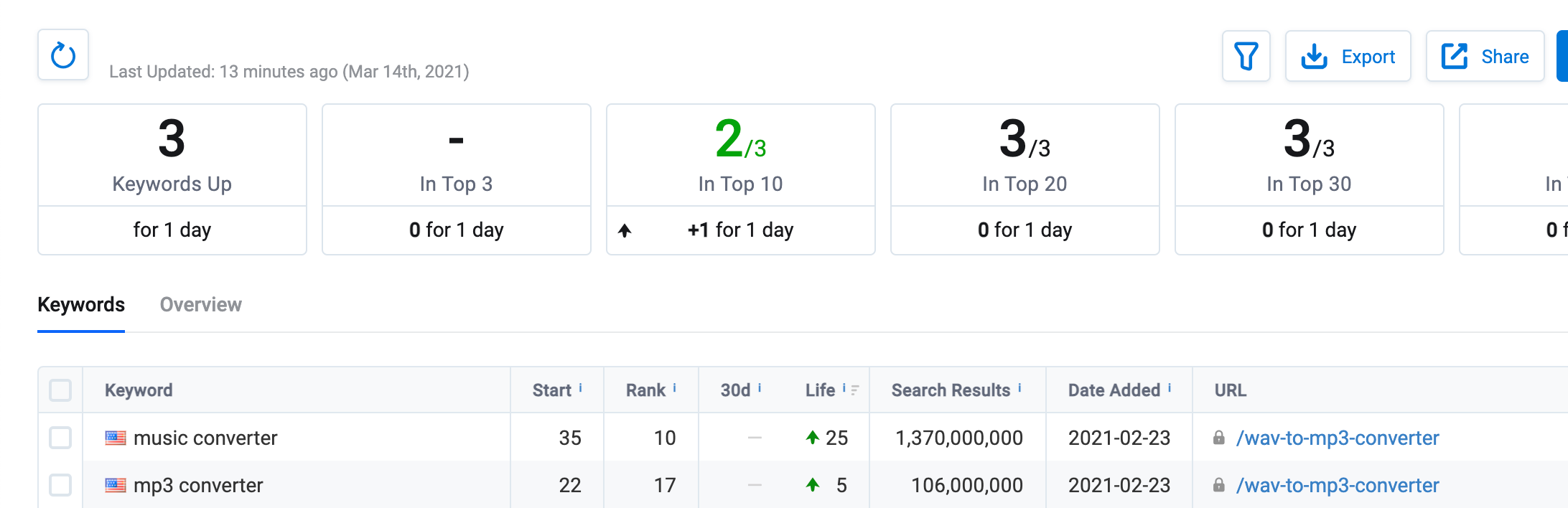Click the refresh rankings icon
Image resolution: width=1568 pixels, height=508 pixels.
[x=63, y=55]
